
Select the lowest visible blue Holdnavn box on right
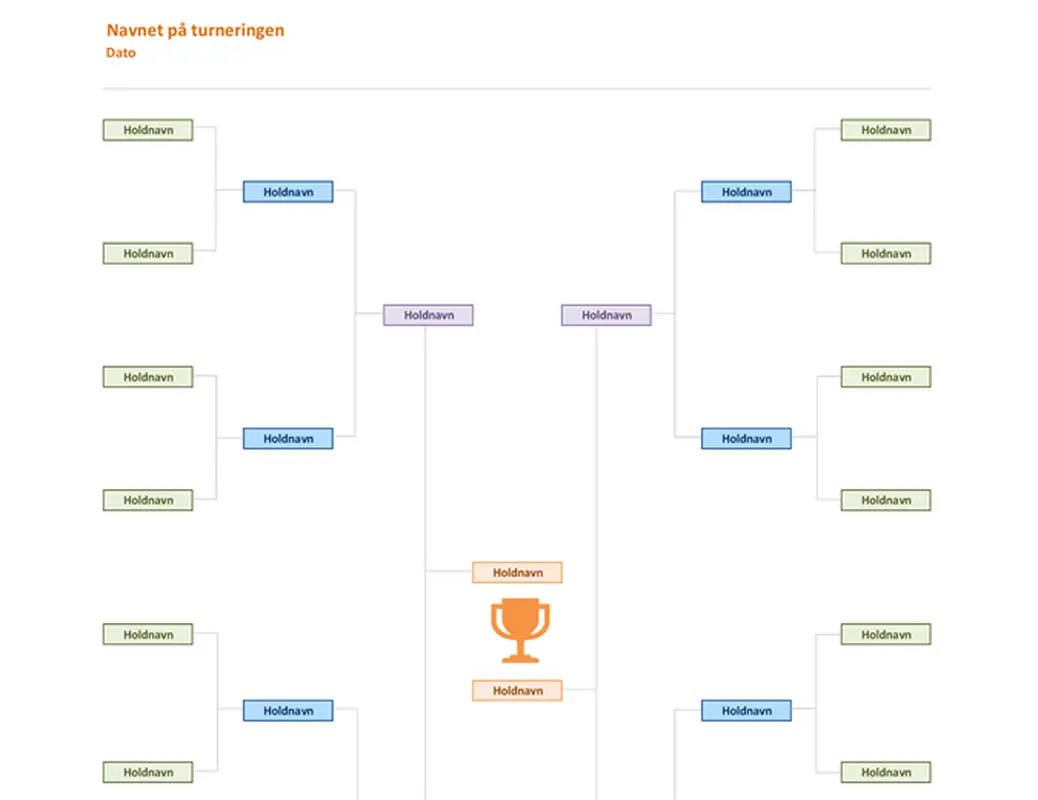[746, 711]
